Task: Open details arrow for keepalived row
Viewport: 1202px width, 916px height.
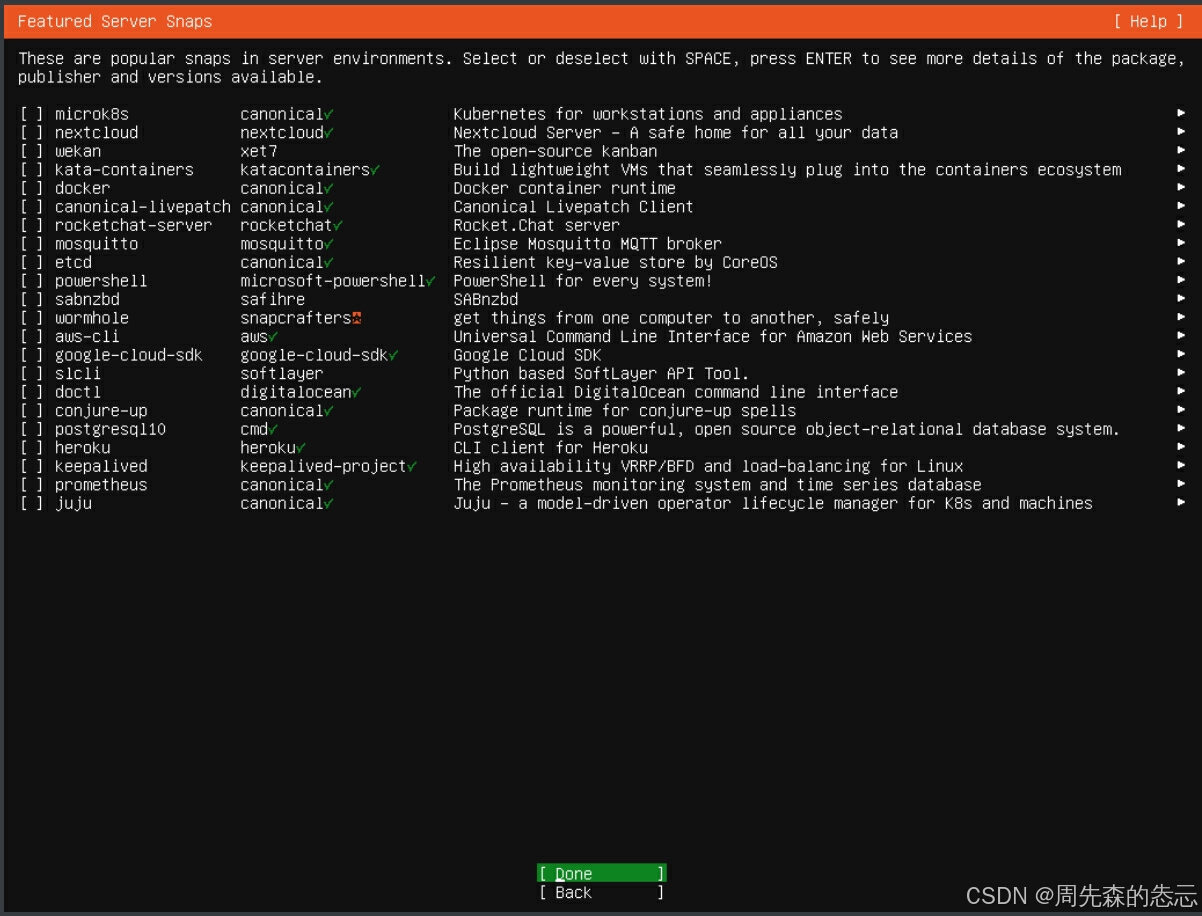Action: [1181, 466]
